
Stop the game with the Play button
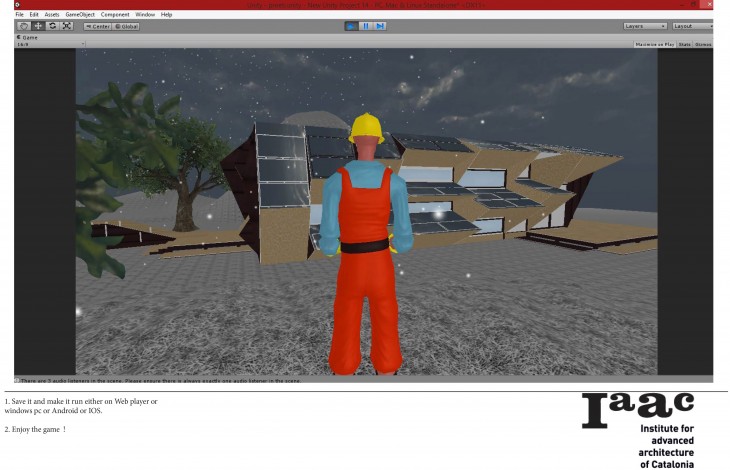[351, 26]
